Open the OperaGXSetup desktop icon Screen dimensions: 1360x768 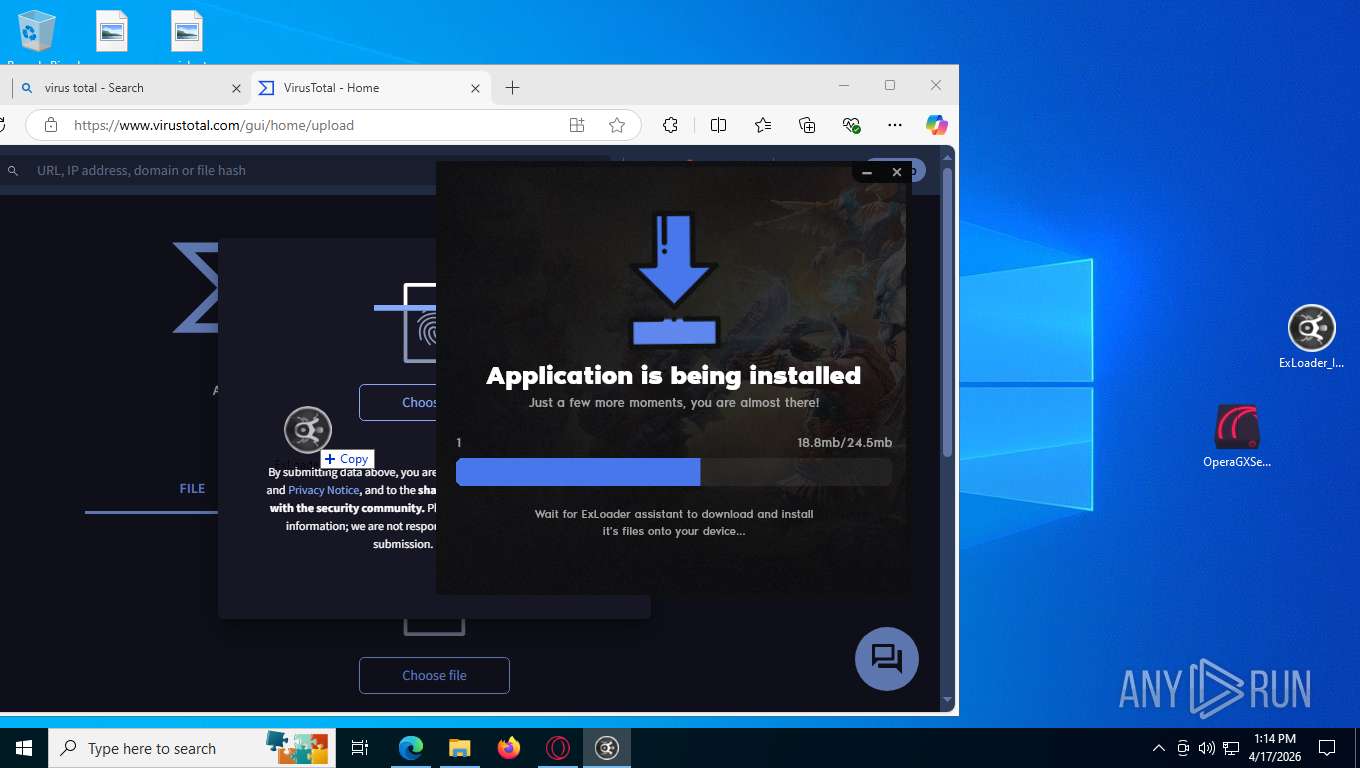pyautogui.click(x=1237, y=437)
